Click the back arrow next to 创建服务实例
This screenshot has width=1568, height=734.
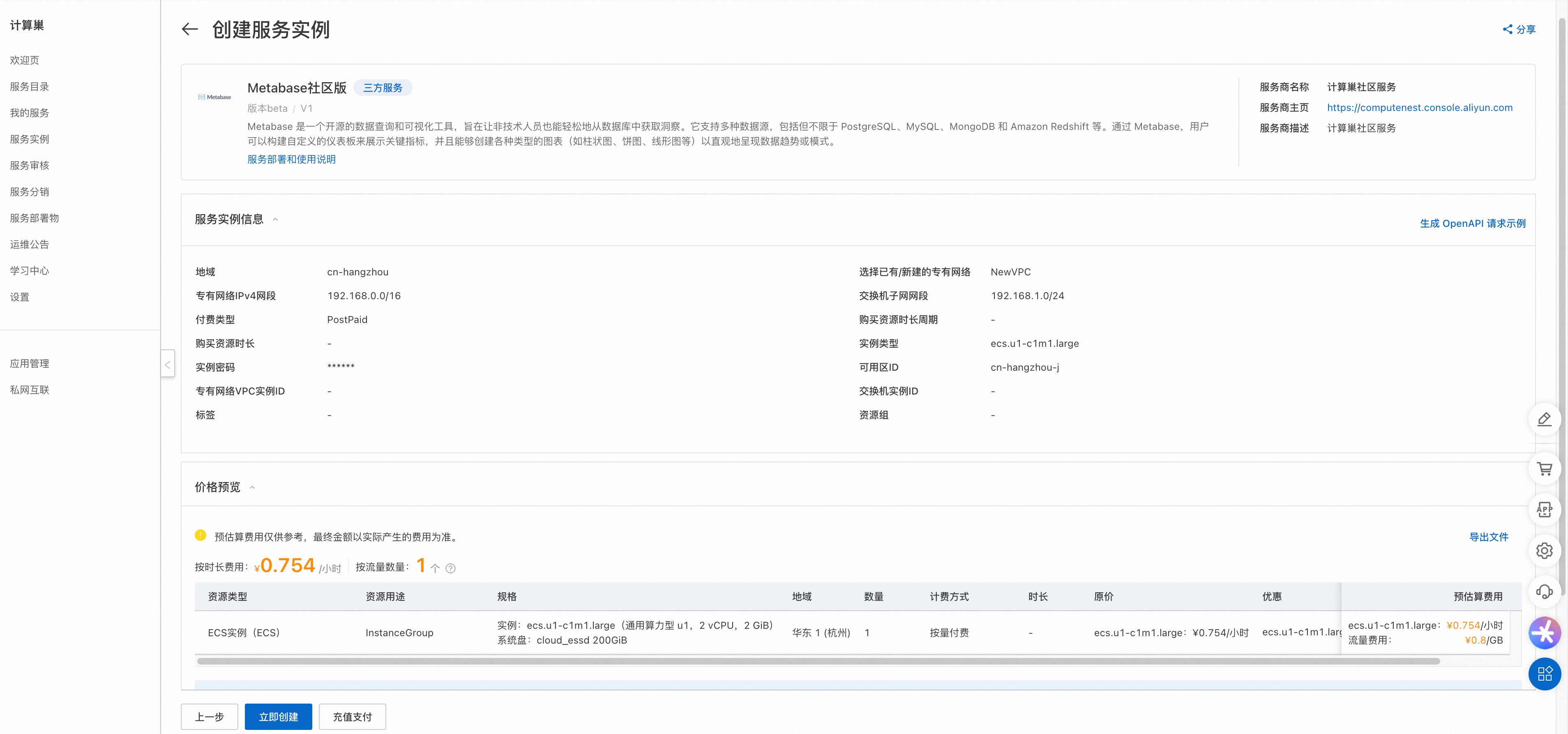pos(190,29)
